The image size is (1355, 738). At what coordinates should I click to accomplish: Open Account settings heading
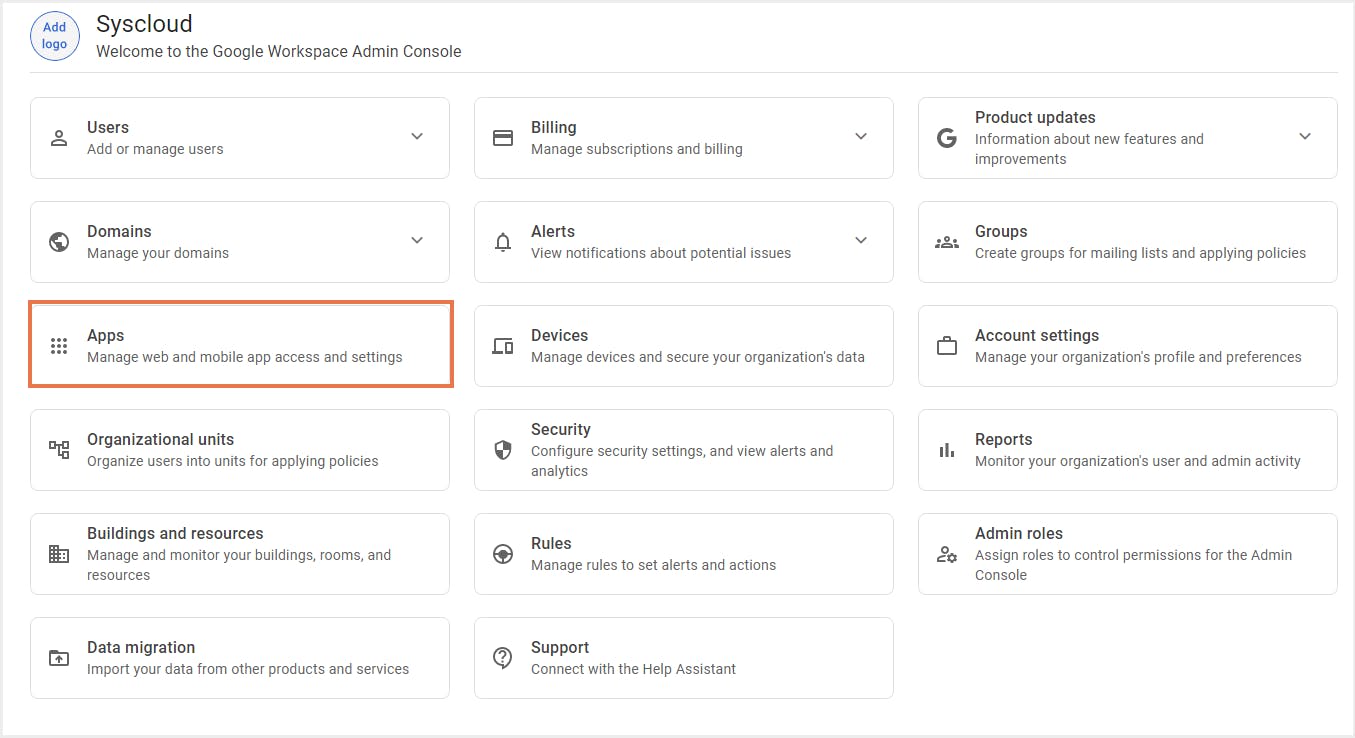(1037, 335)
